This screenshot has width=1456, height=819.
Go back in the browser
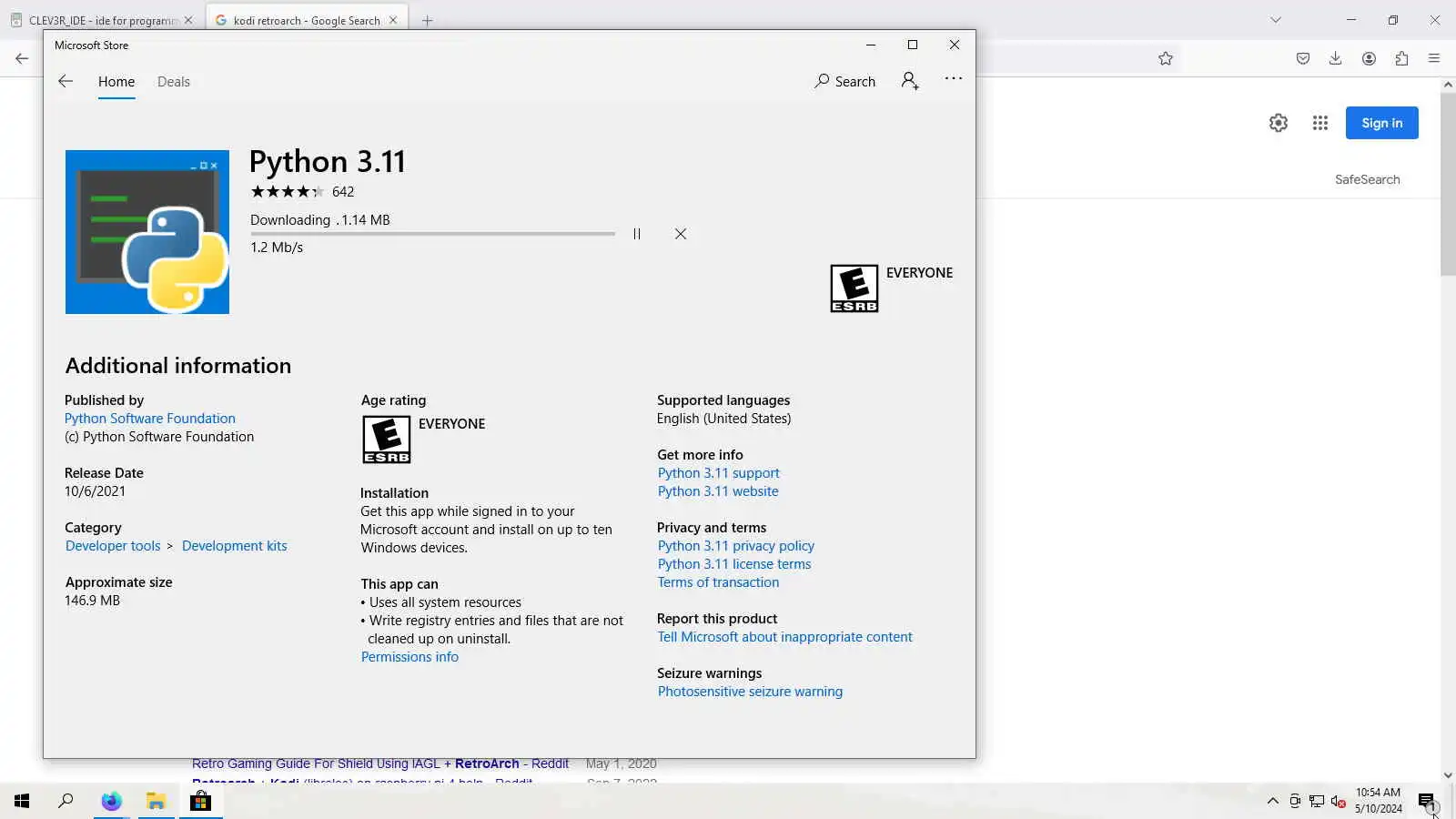click(x=22, y=58)
